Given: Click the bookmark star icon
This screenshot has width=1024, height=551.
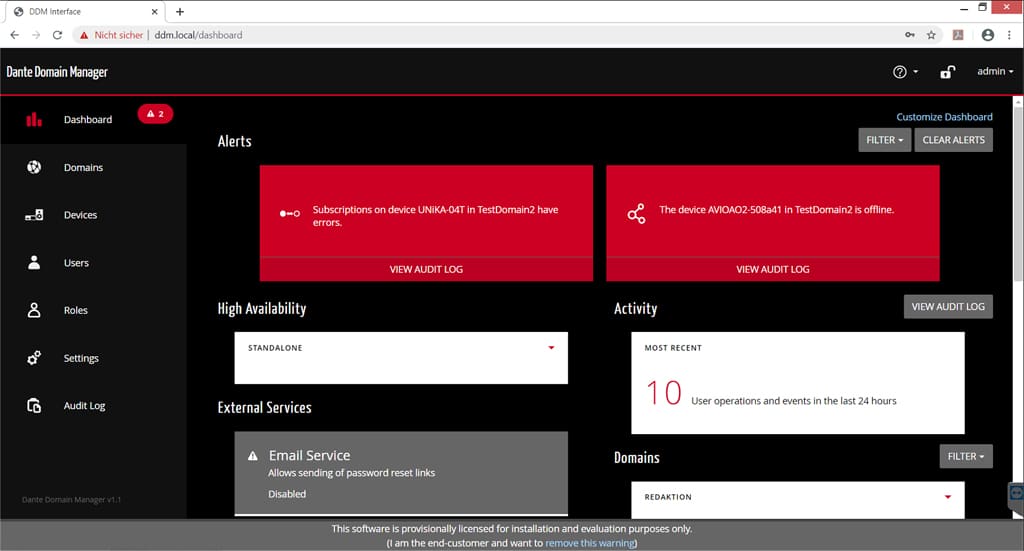Looking at the screenshot, I should click(931, 35).
